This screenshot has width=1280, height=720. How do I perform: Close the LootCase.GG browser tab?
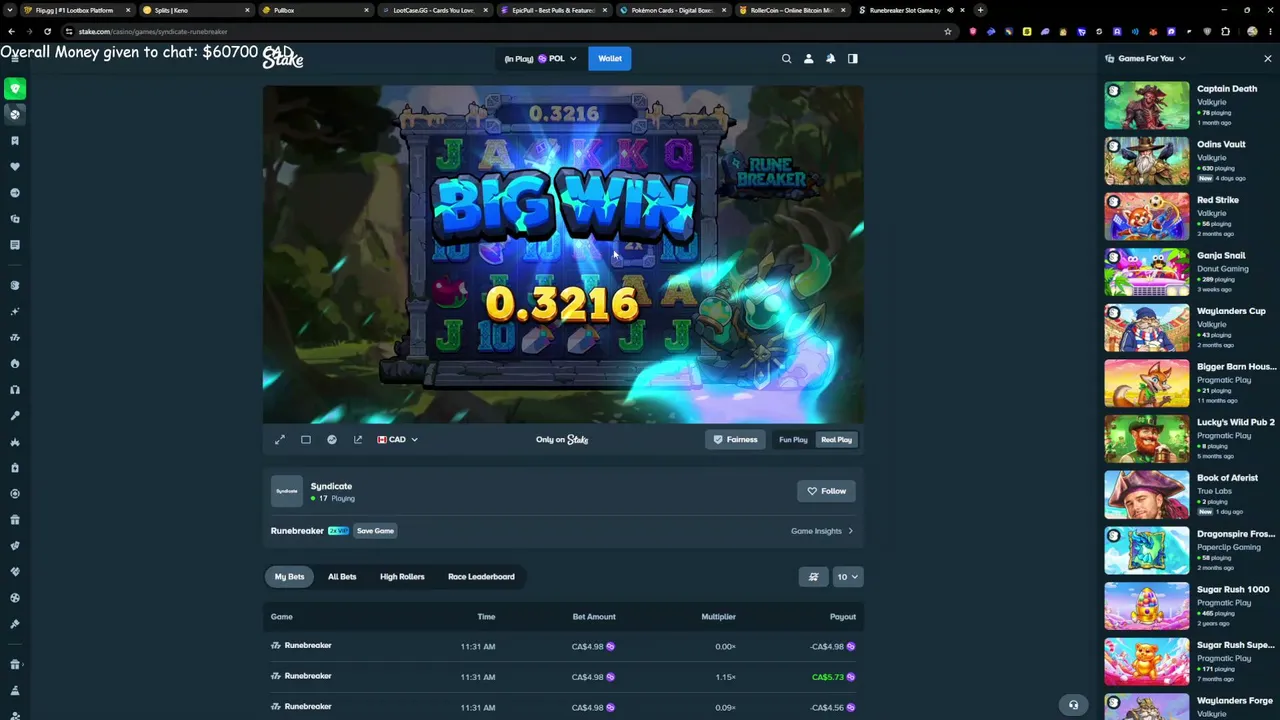(486, 10)
